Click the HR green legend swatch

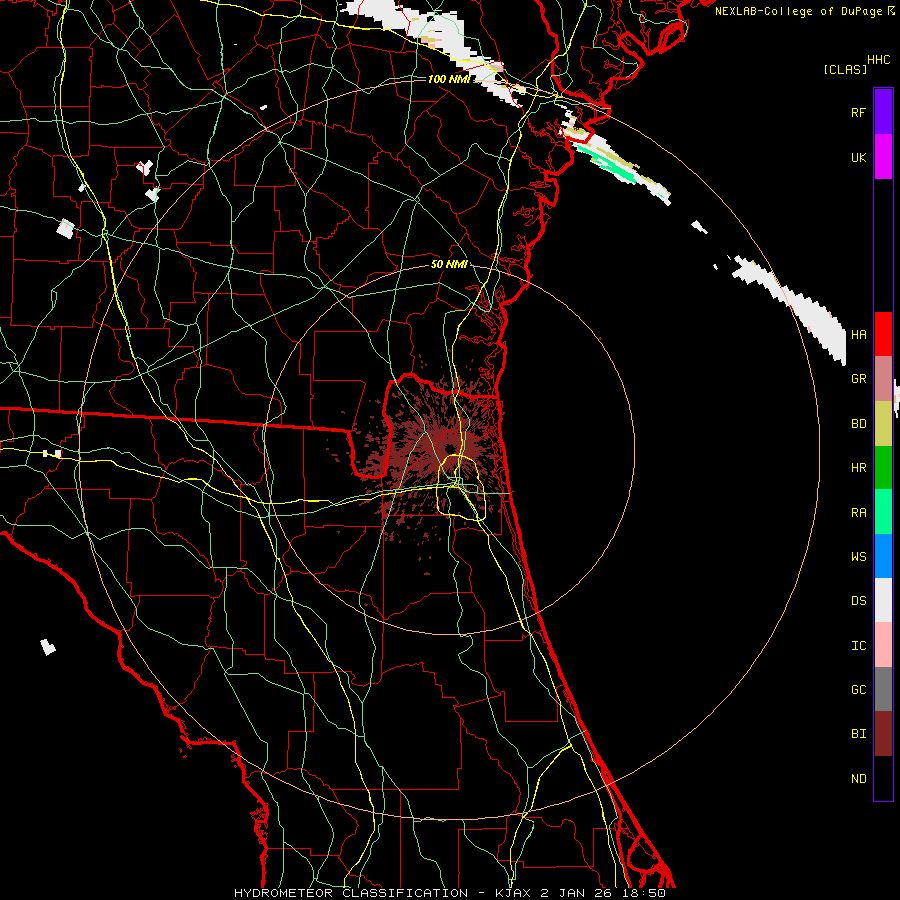(883, 467)
